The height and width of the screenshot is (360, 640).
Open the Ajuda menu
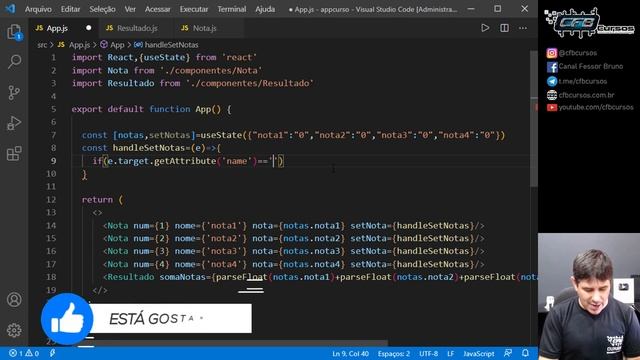pos(265,9)
